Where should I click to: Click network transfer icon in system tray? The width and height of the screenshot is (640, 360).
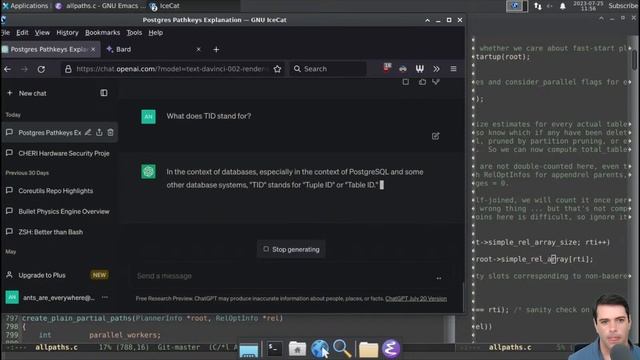coord(538,6)
